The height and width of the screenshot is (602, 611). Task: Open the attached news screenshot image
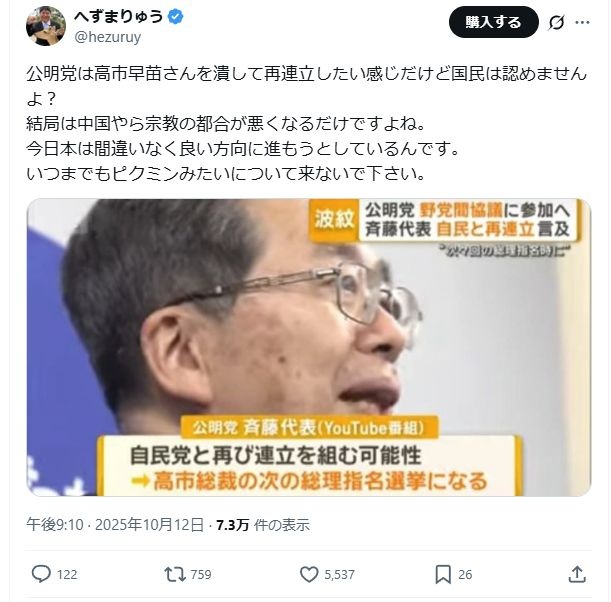[309, 348]
